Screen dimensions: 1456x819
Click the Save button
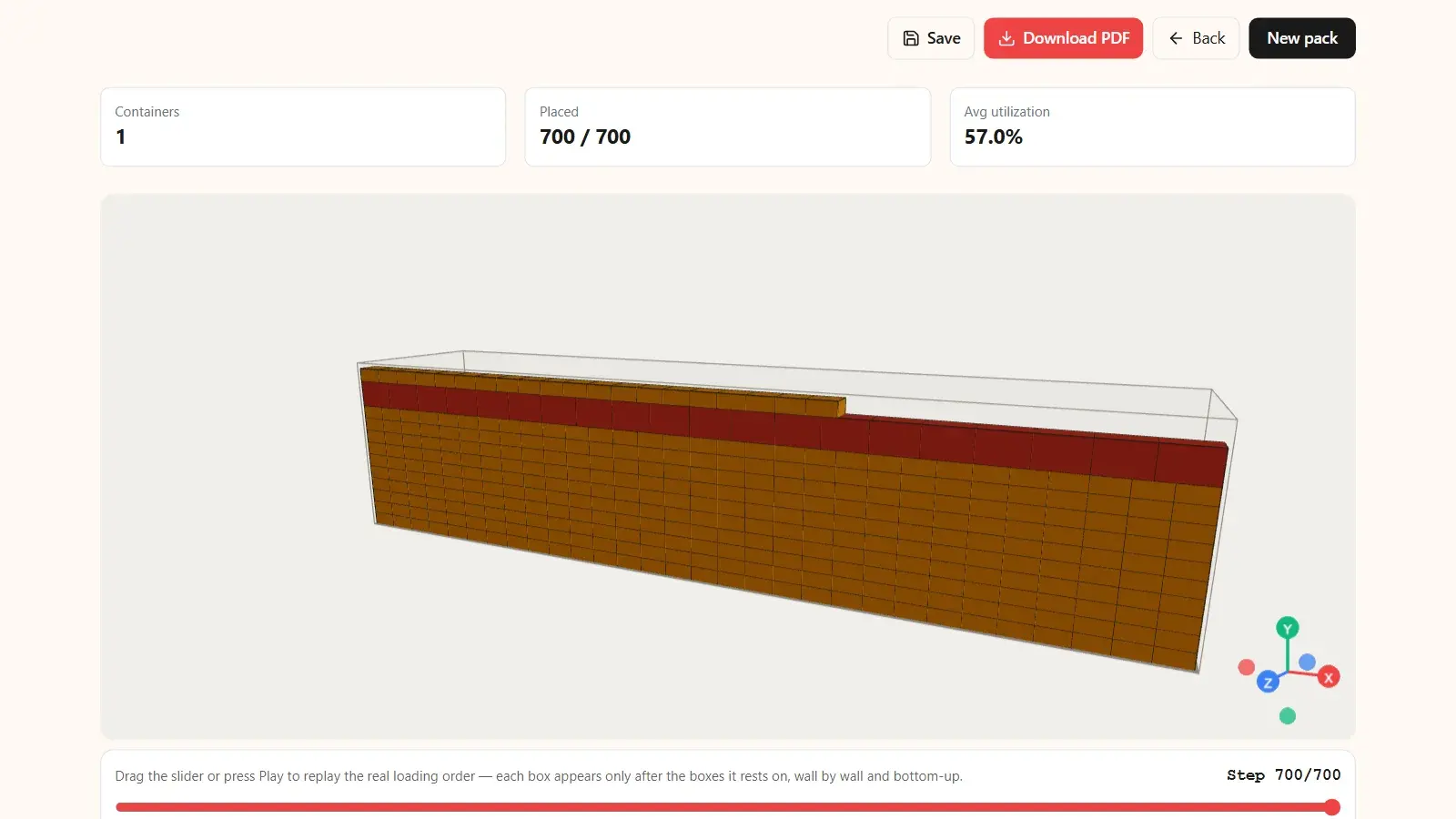click(x=931, y=38)
